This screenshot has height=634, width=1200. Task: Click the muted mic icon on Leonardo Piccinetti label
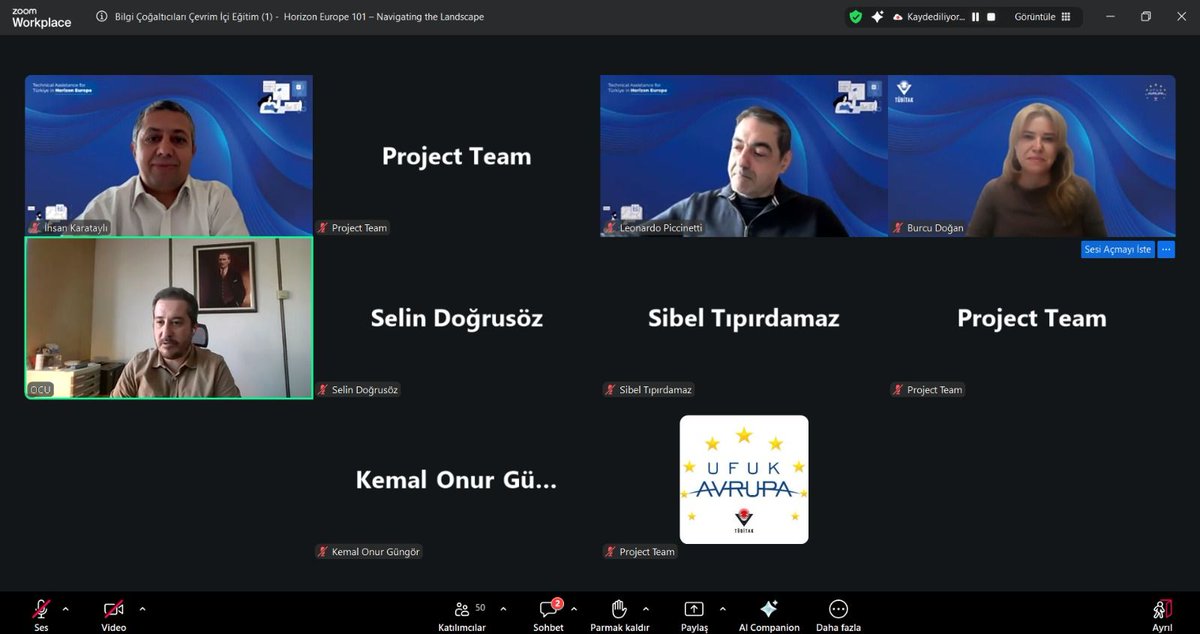tap(610, 228)
